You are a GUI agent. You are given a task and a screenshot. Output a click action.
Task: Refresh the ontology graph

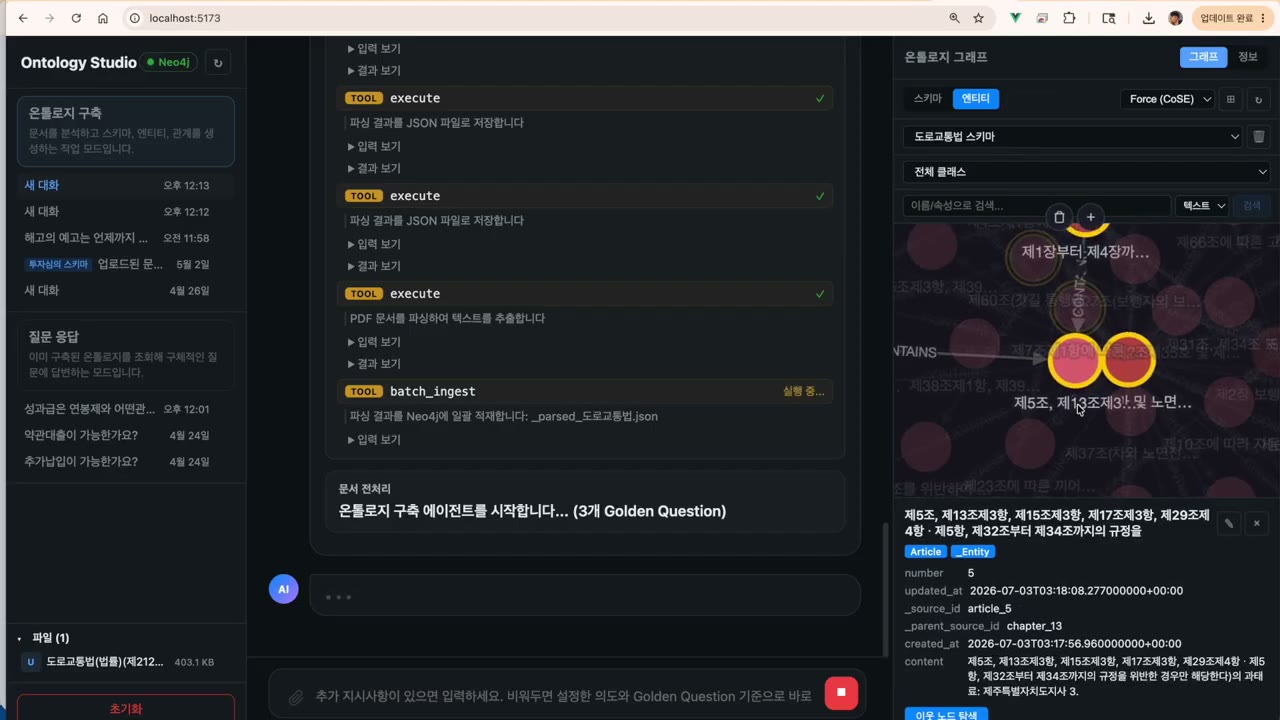[1259, 99]
